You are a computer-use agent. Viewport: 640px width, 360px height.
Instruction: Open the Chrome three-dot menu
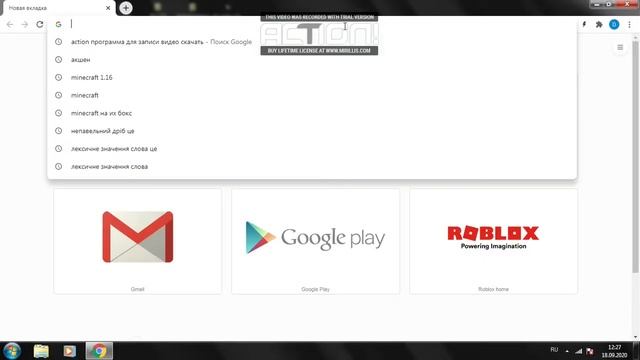[629, 24]
